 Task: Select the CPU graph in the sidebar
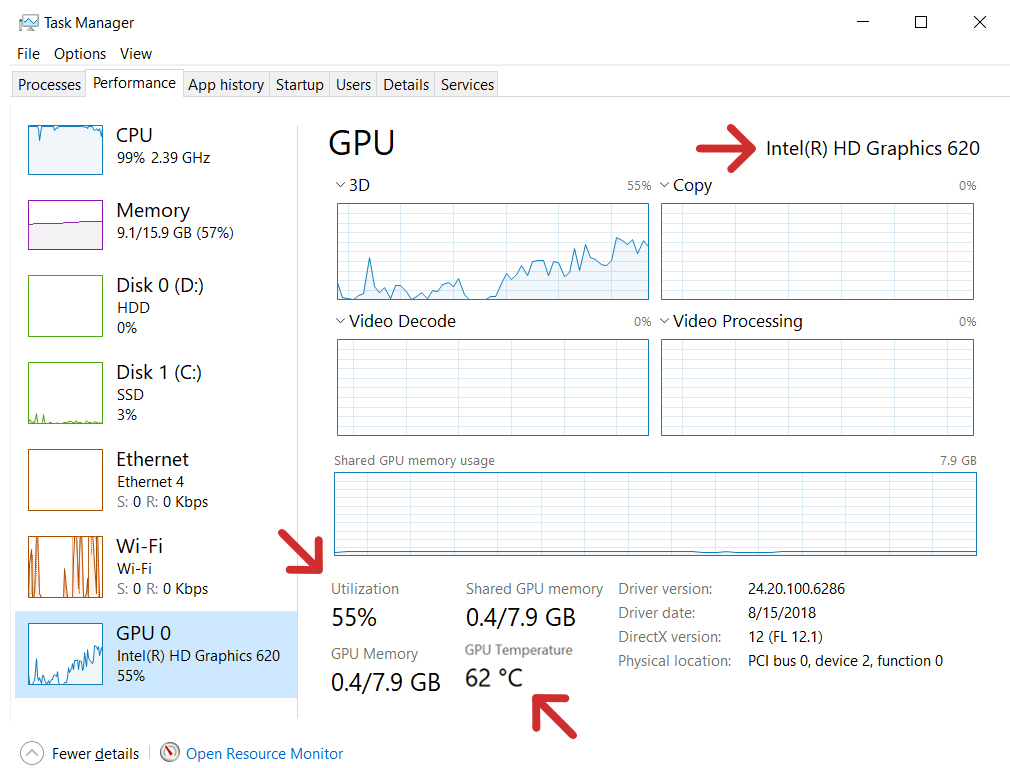pyautogui.click(x=65, y=148)
